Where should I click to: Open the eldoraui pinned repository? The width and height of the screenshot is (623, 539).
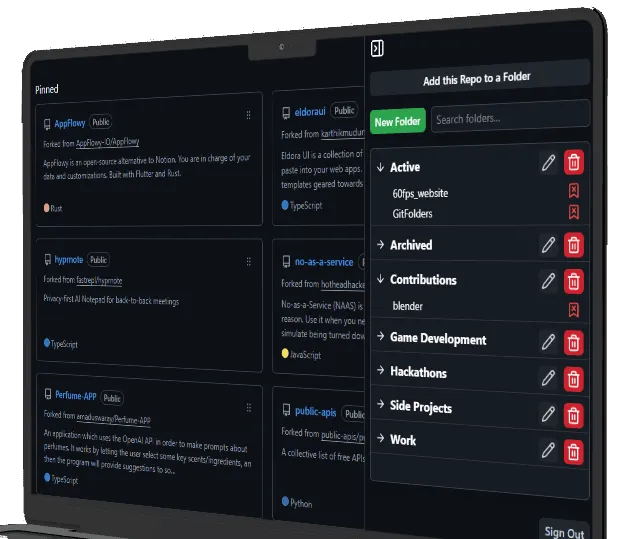pos(310,112)
